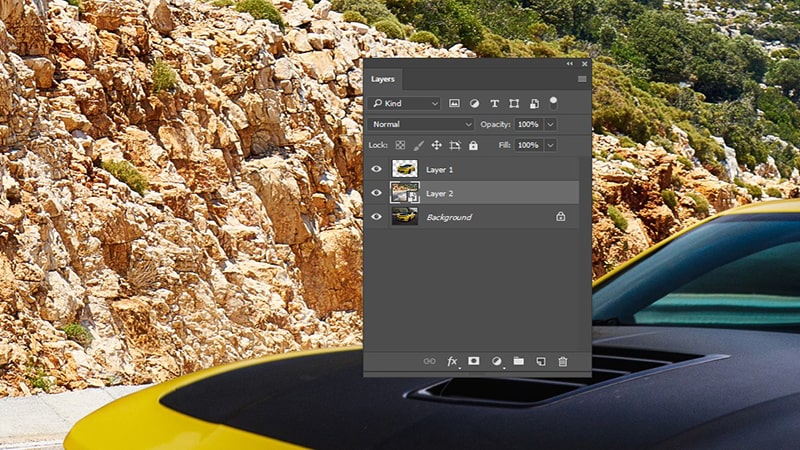The height and width of the screenshot is (450, 800).
Task: Lock image pixels brush icon
Action: coord(418,145)
